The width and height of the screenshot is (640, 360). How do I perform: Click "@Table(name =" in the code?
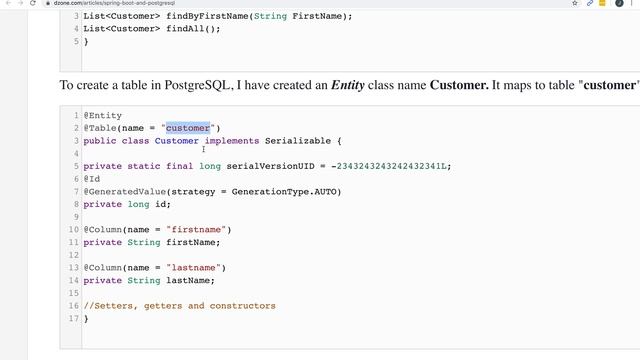[119, 128]
